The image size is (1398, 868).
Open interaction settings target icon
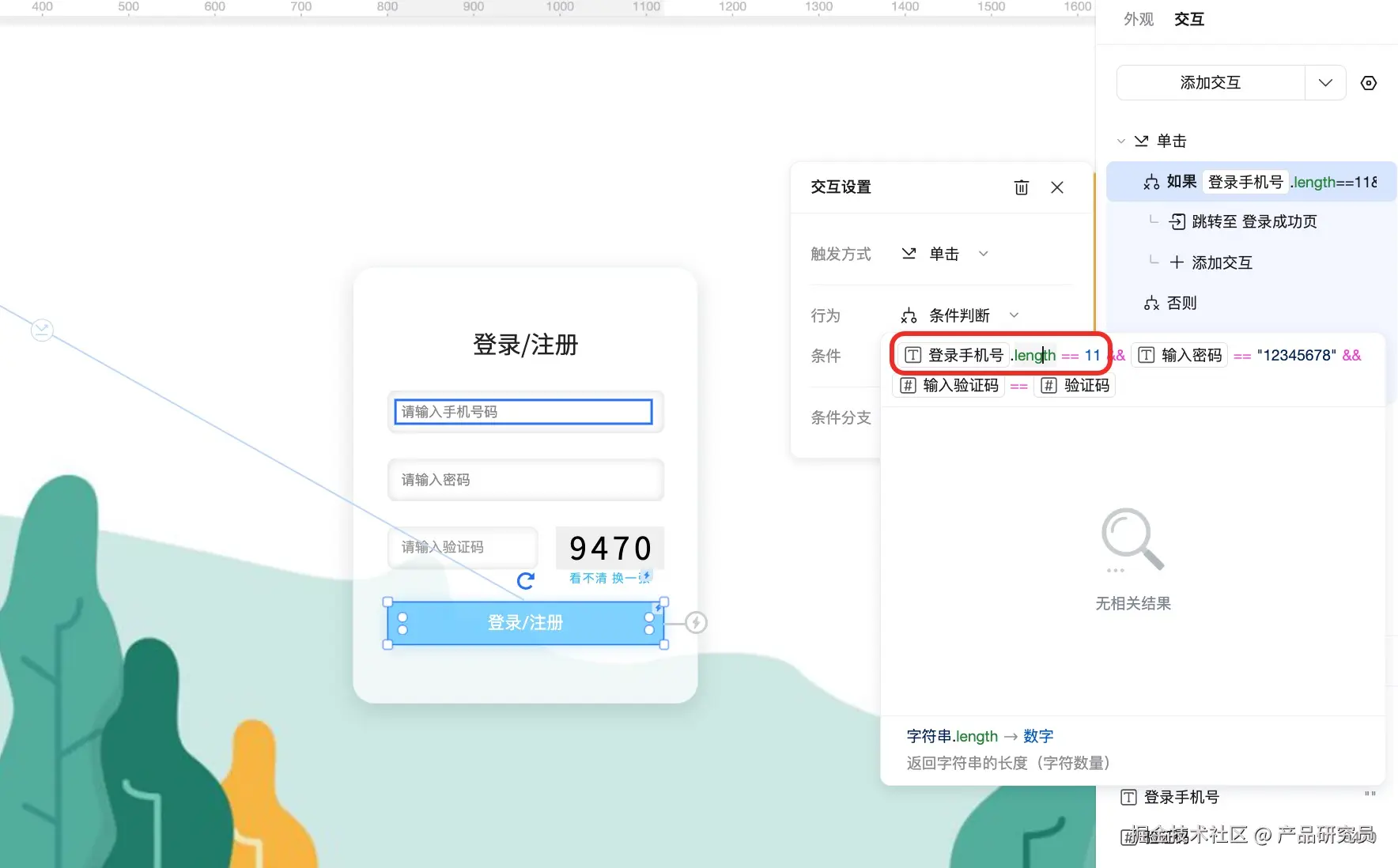pyautogui.click(x=1369, y=83)
